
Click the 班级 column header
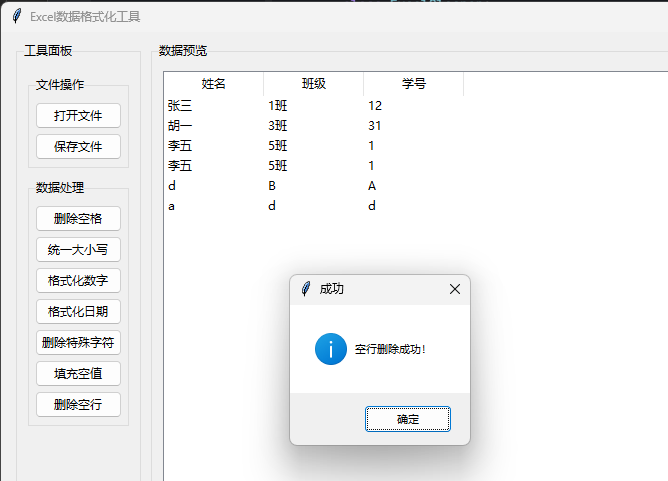click(314, 84)
